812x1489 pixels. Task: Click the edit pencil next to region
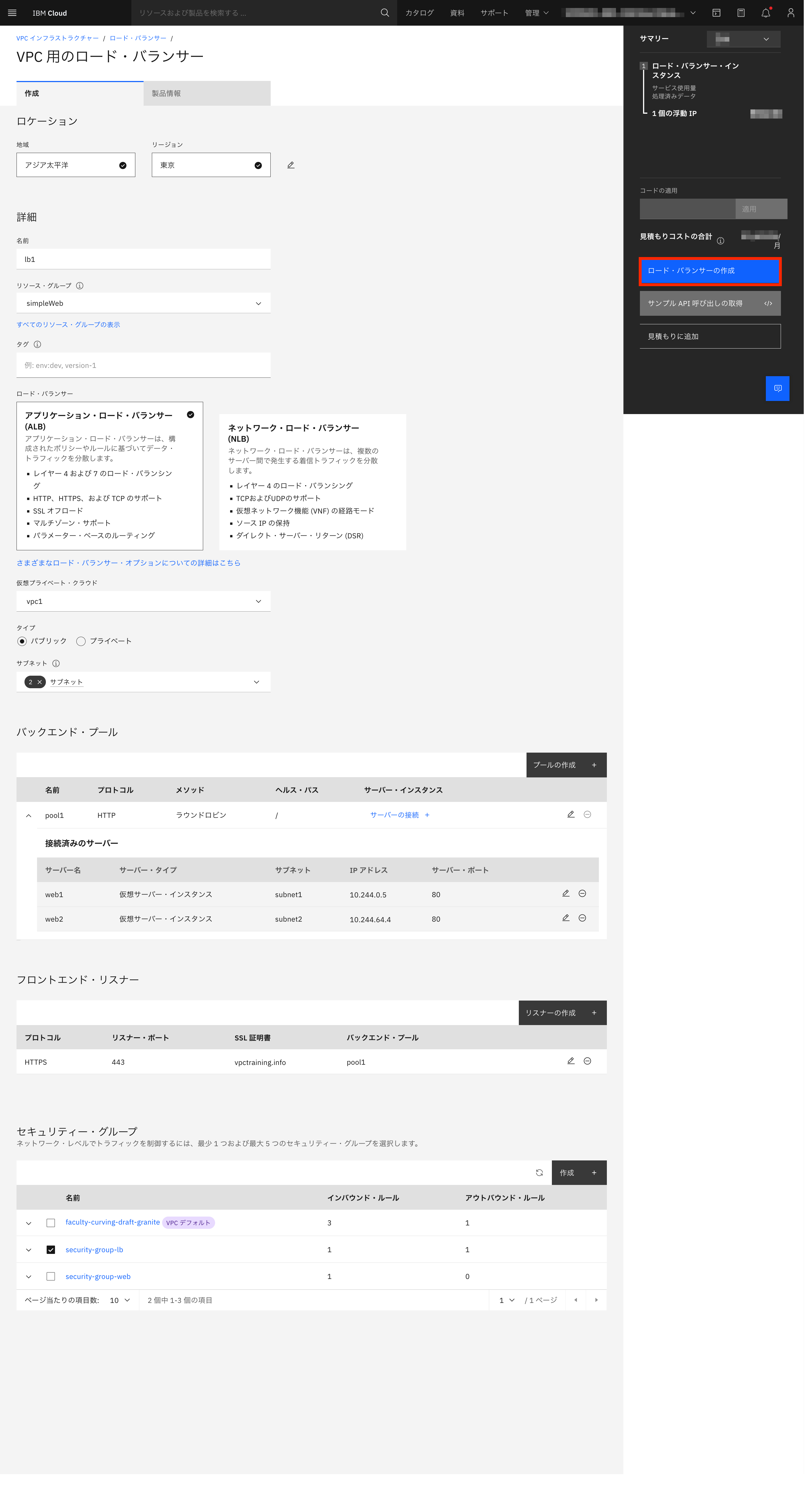291,165
